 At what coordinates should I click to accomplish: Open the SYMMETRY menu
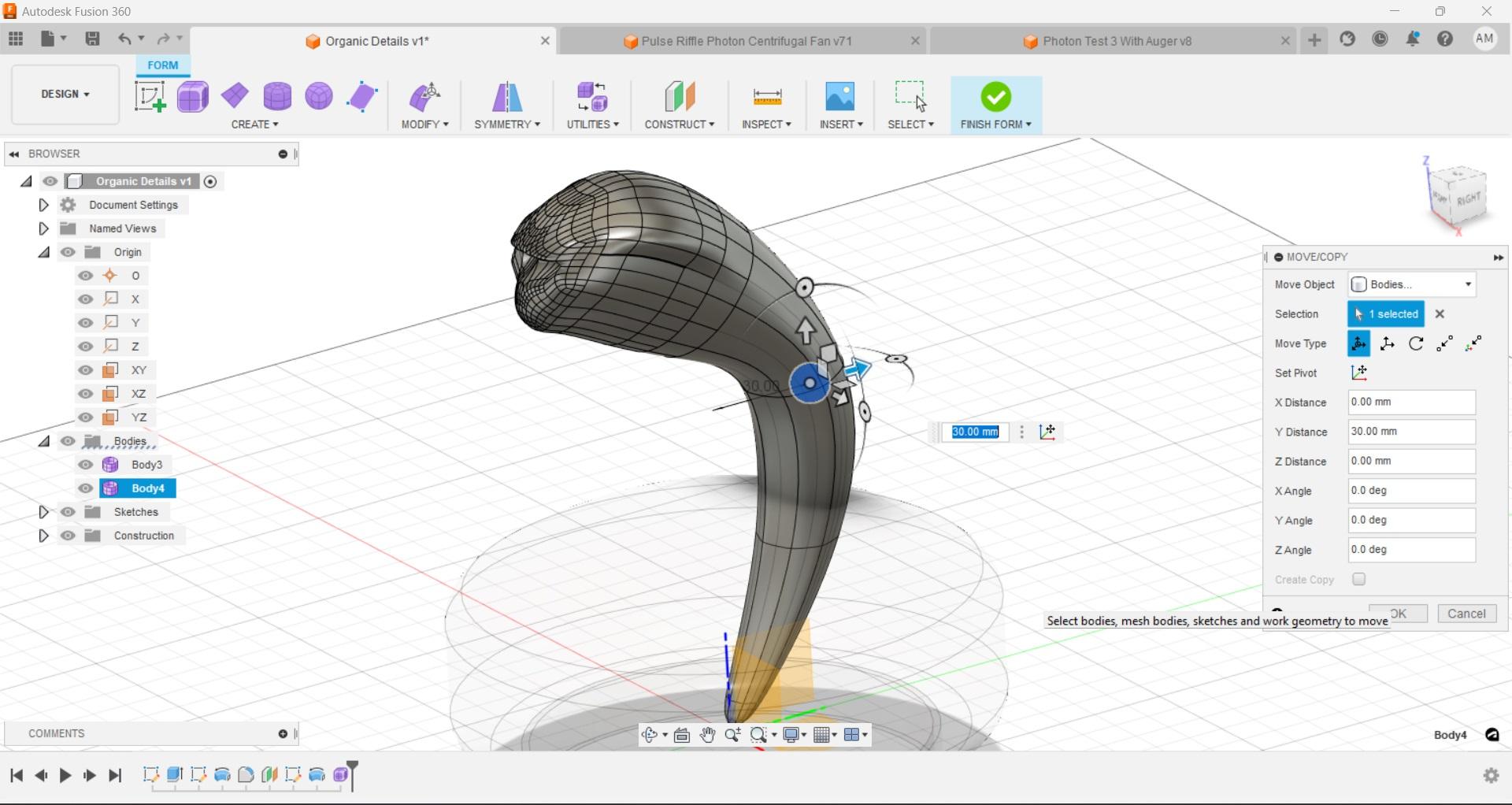(507, 124)
